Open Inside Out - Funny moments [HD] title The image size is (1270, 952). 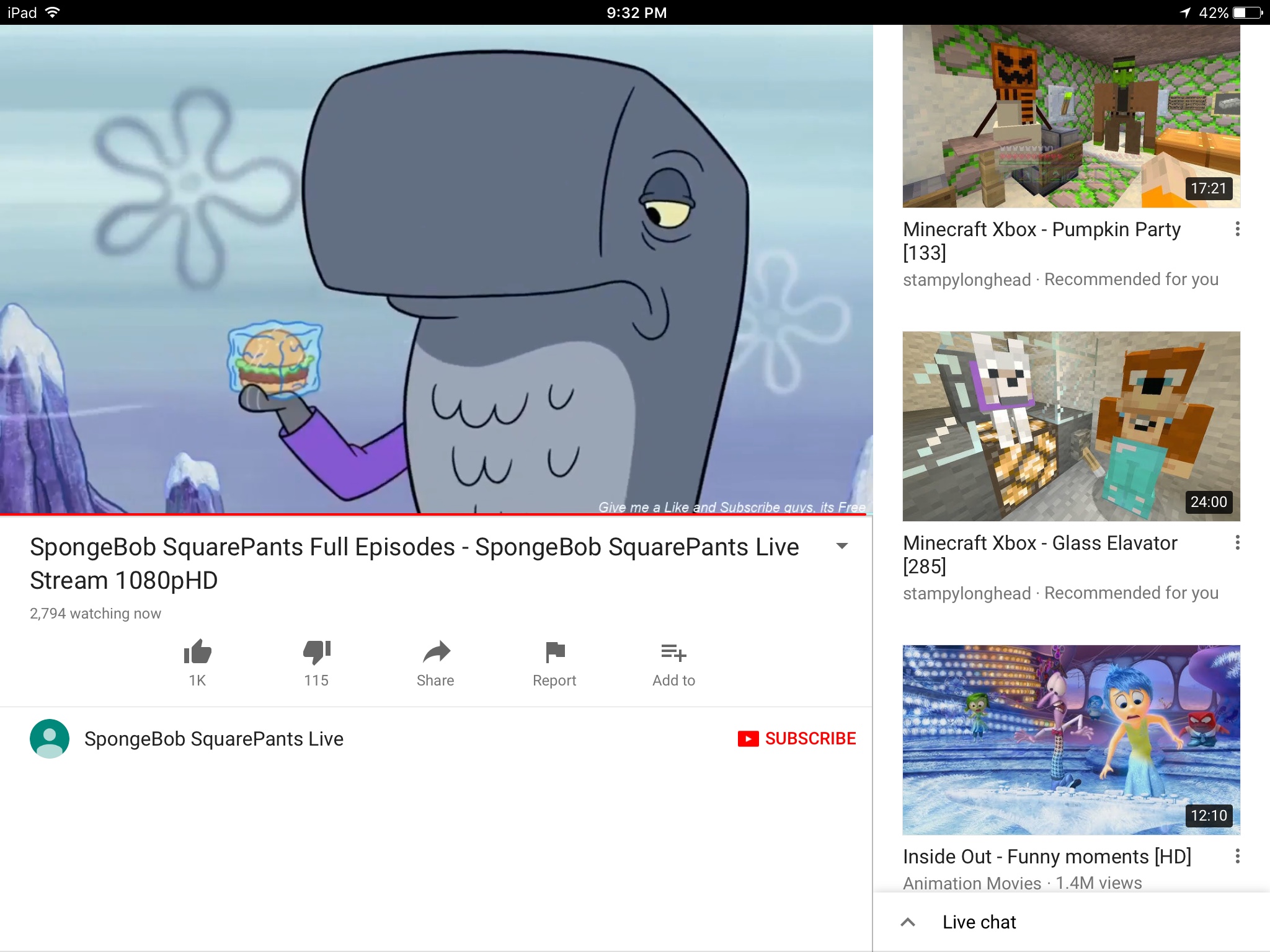(1047, 857)
